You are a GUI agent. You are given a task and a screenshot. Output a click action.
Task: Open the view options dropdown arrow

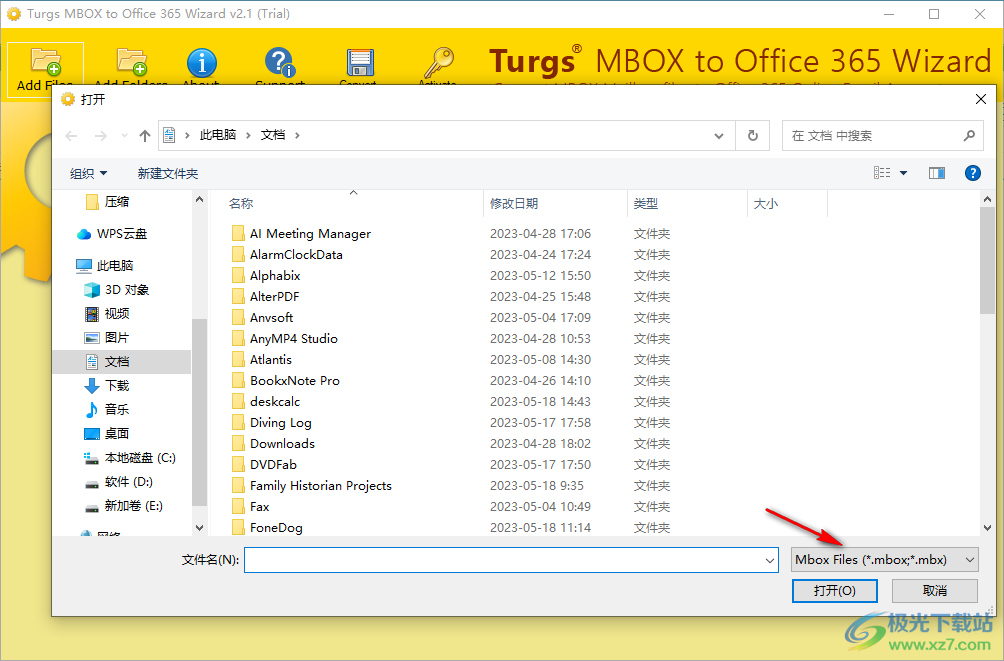(x=903, y=173)
